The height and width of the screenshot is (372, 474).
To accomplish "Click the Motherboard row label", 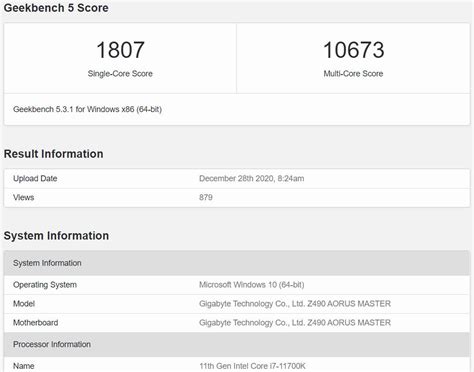I will pos(35,323).
